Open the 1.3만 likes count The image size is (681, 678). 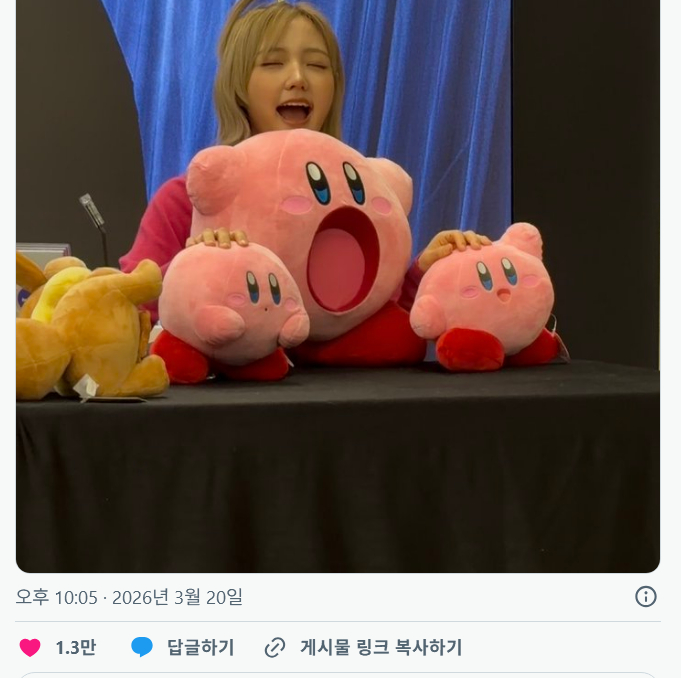click(x=76, y=648)
